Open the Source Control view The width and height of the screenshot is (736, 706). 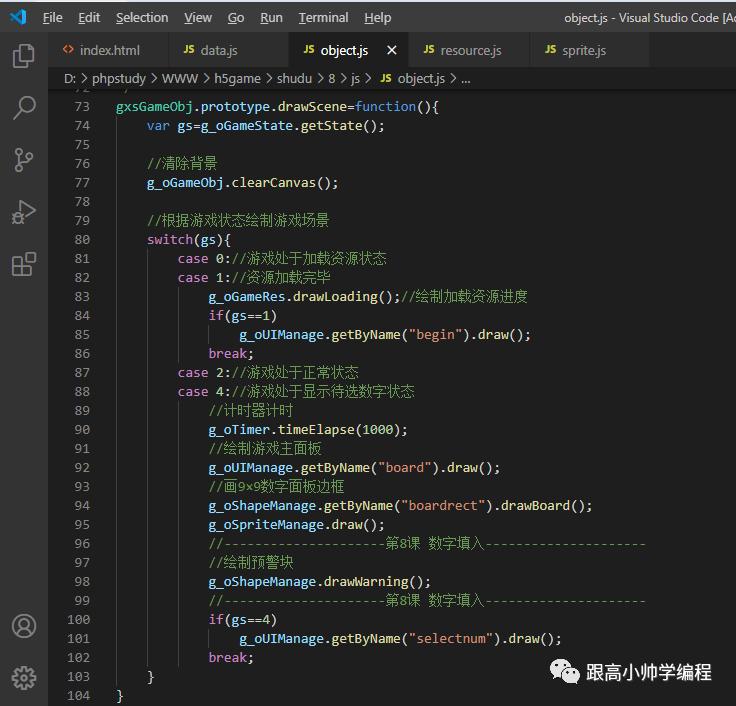[23, 160]
